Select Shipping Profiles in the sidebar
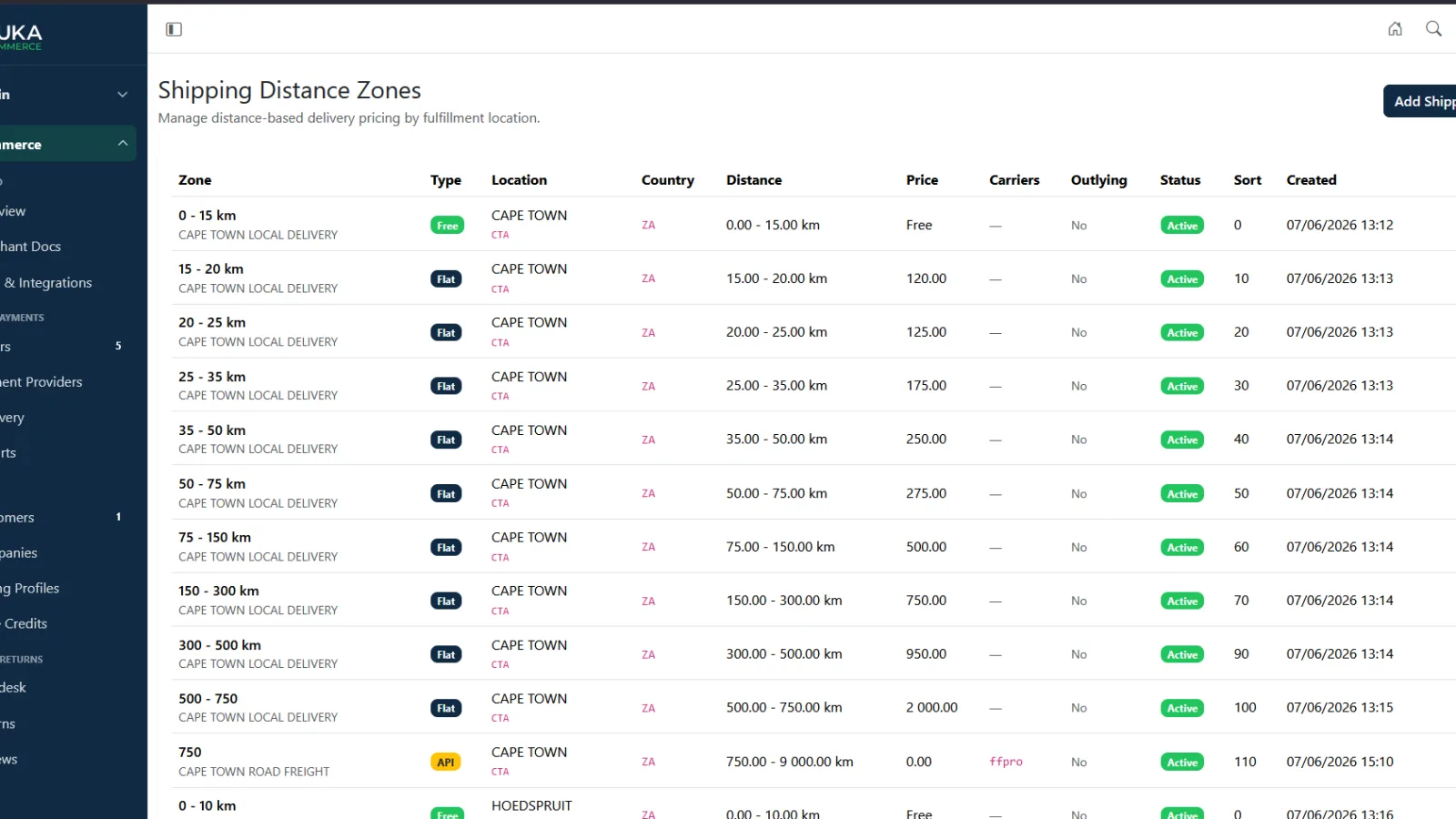Screen dimensions: 1456x819 click(x=30, y=589)
